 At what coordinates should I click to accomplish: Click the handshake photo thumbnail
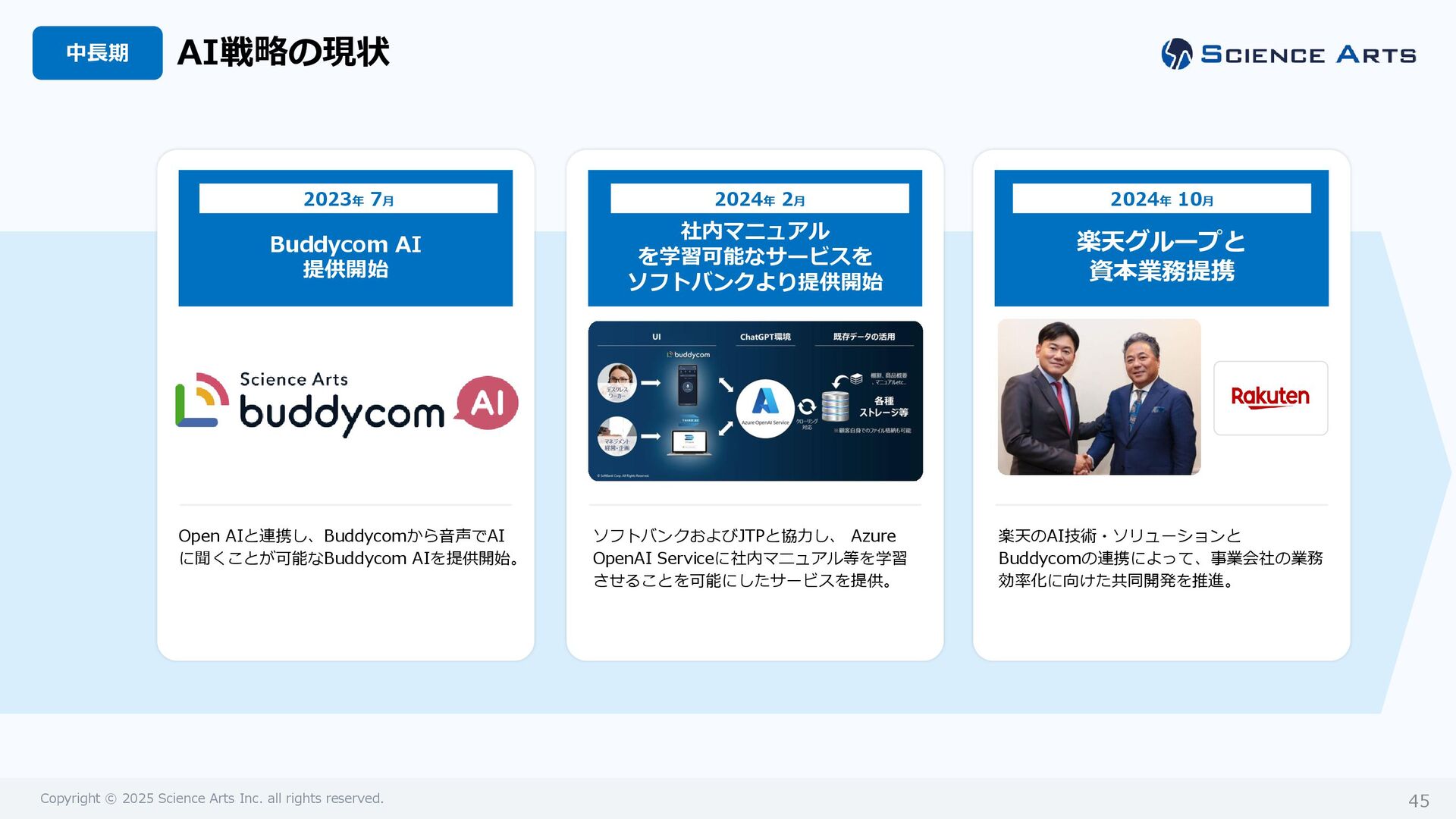(x=1099, y=397)
